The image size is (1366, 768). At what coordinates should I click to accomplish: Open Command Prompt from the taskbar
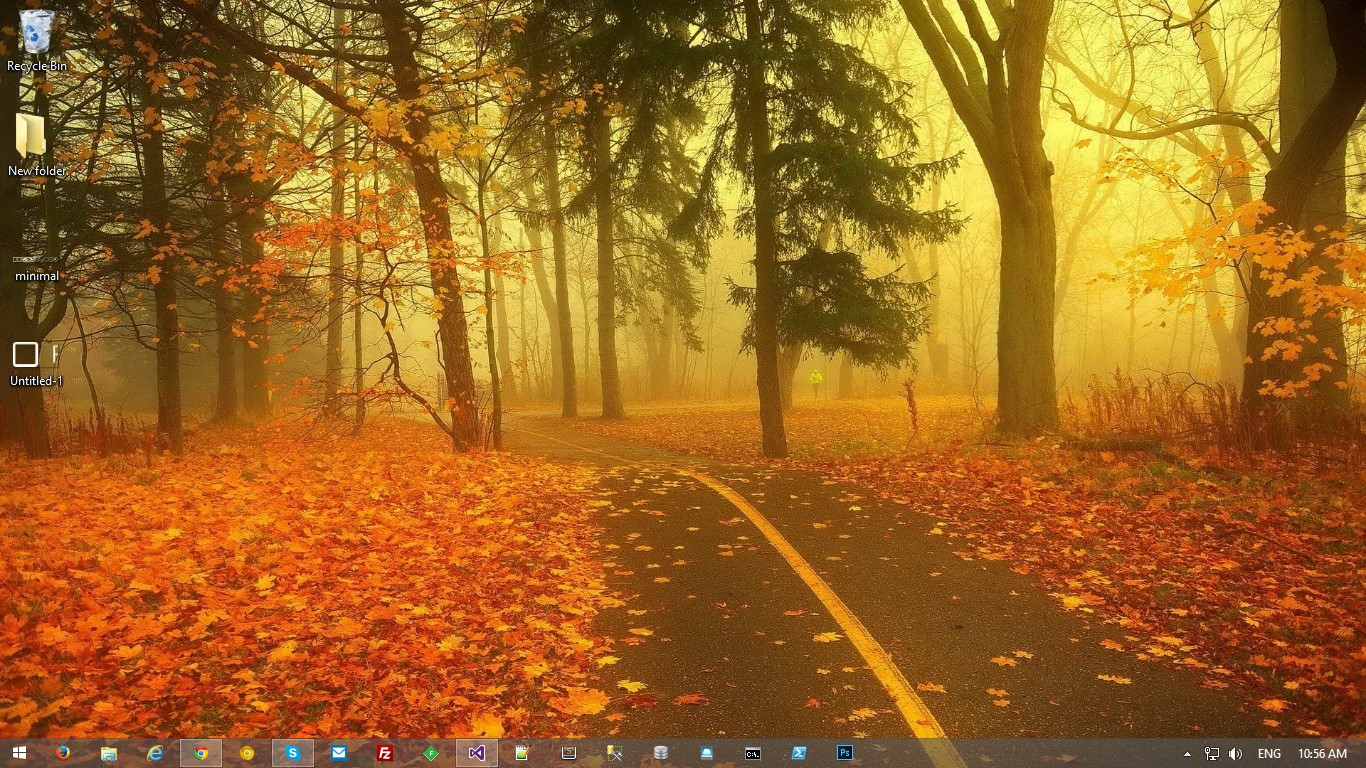(x=753, y=753)
